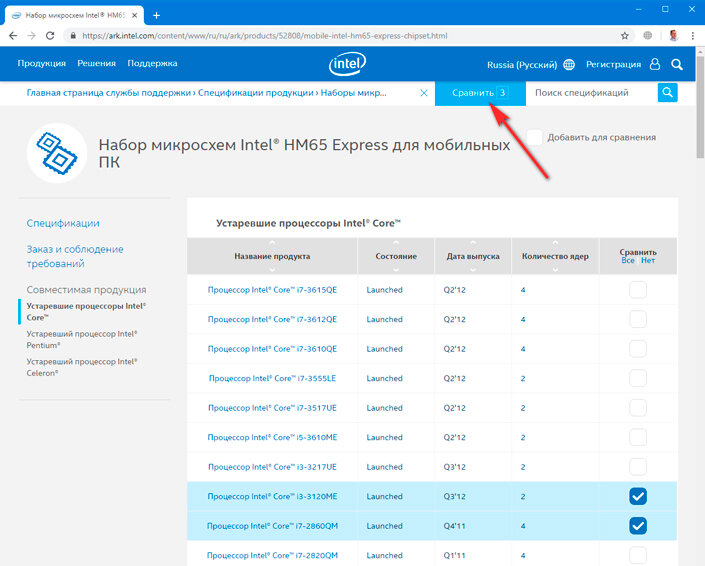Open Процессор Intel Core i7-3517UE link

(x=272, y=408)
